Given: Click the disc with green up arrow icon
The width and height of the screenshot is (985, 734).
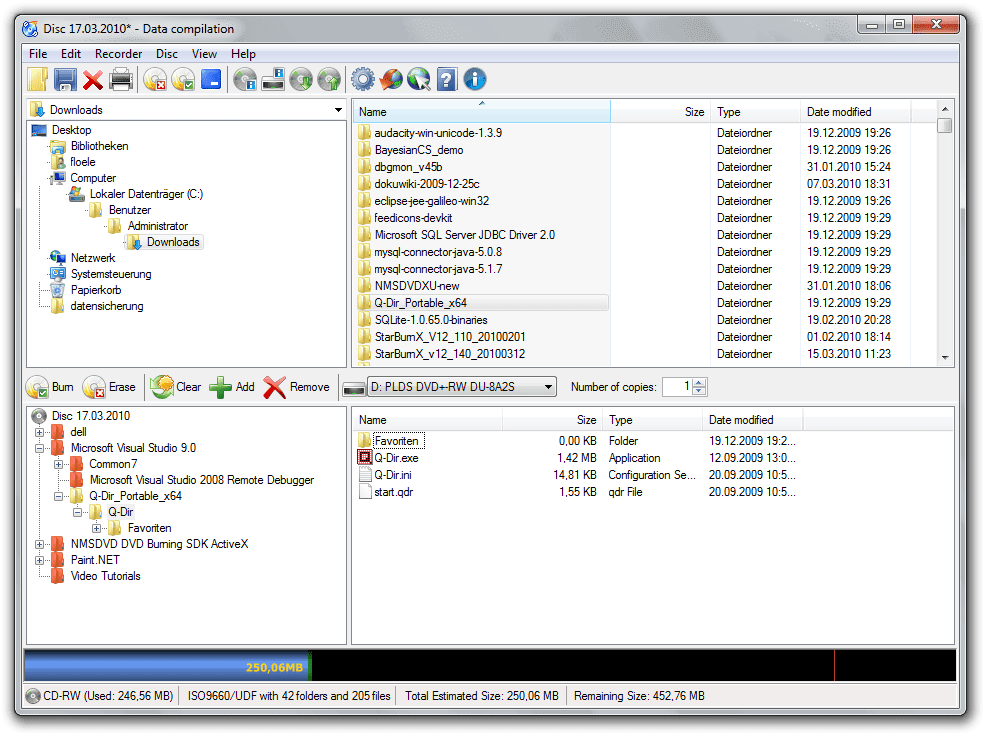Looking at the screenshot, I should point(329,80).
